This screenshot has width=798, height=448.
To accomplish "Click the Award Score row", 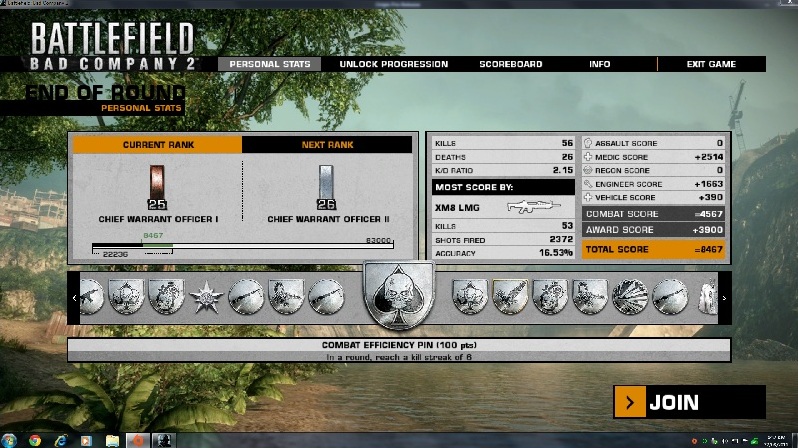I will 653,230.
